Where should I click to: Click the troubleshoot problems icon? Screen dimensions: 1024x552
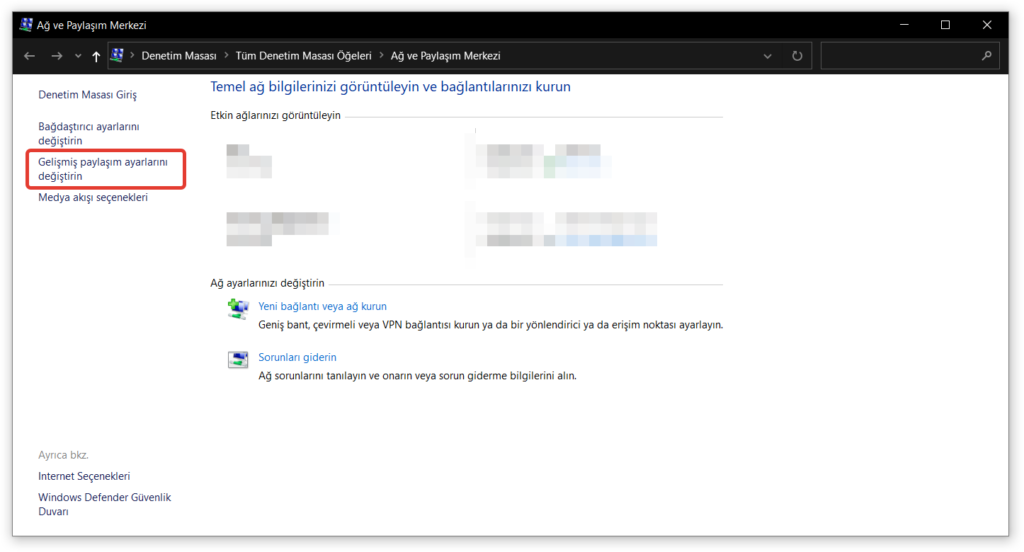(x=238, y=359)
